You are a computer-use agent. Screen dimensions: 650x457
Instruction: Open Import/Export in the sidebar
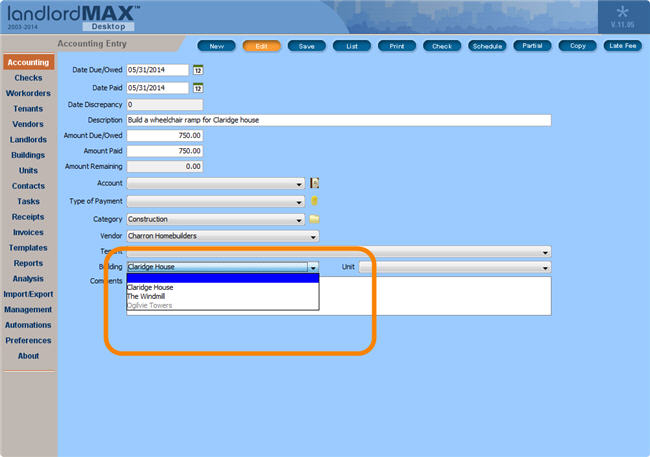[x=28, y=294]
